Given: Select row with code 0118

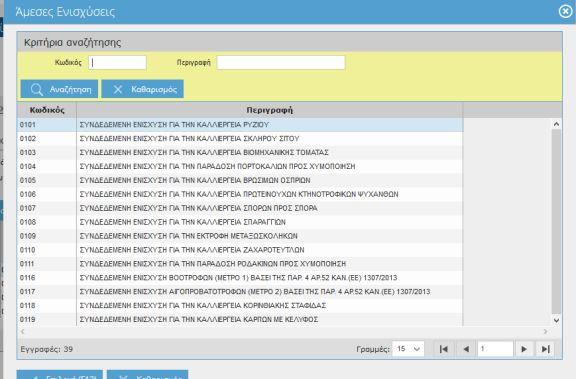Looking at the screenshot, I should [240, 306].
